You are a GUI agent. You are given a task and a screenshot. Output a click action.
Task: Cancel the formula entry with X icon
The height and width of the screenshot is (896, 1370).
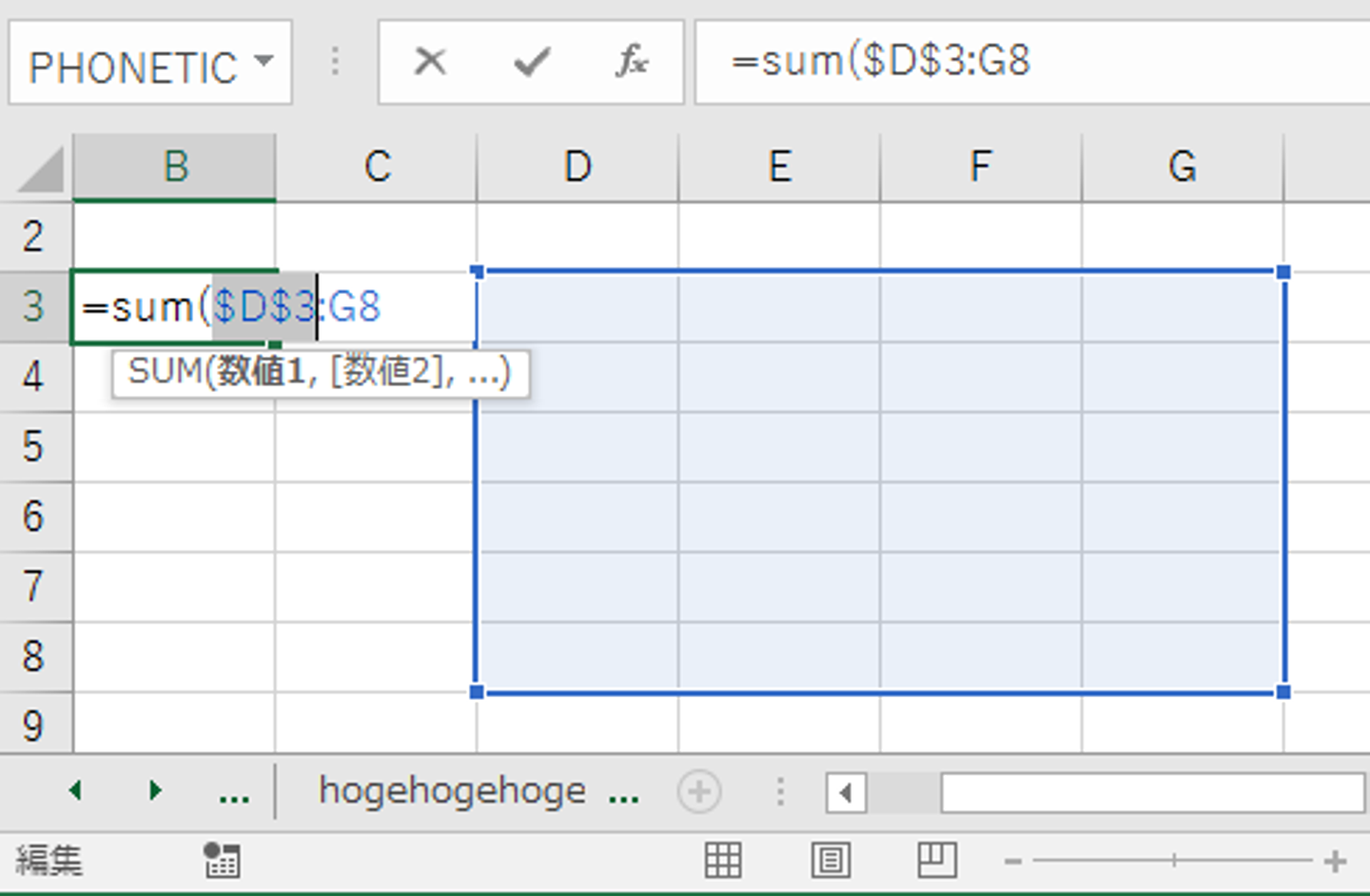430,62
